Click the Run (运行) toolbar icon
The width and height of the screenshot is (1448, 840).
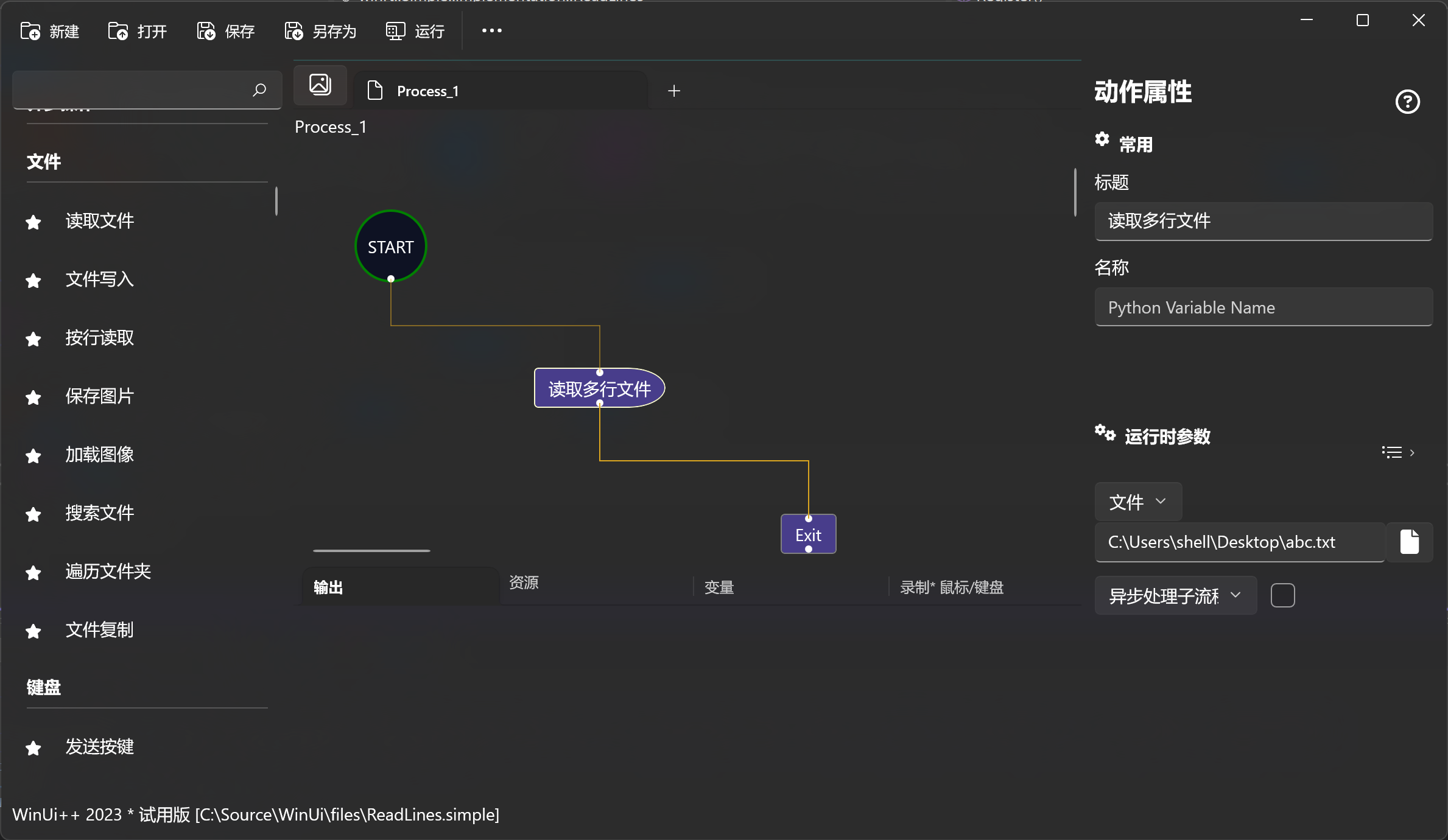[395, 31]
